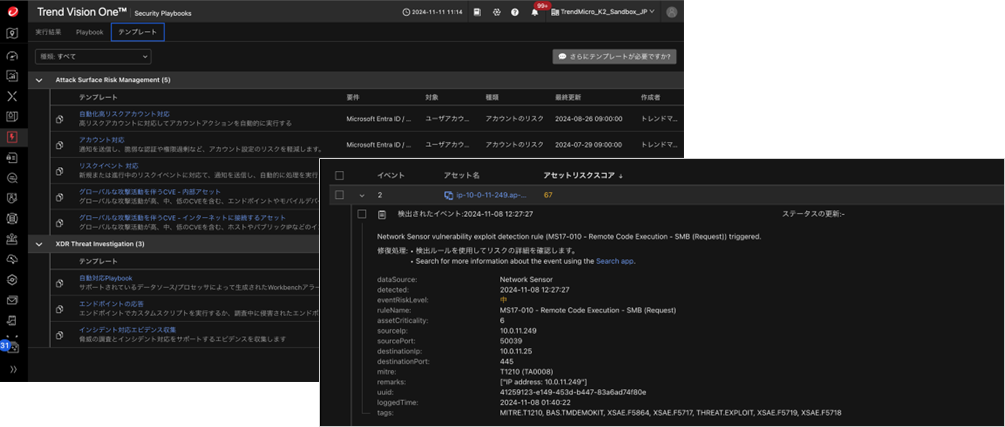This screenshot has width=1005, height=427.
Task: Open 自動化高リスクアカウント対応 template link
Action: pyautogui.click(x=124, y=114)
